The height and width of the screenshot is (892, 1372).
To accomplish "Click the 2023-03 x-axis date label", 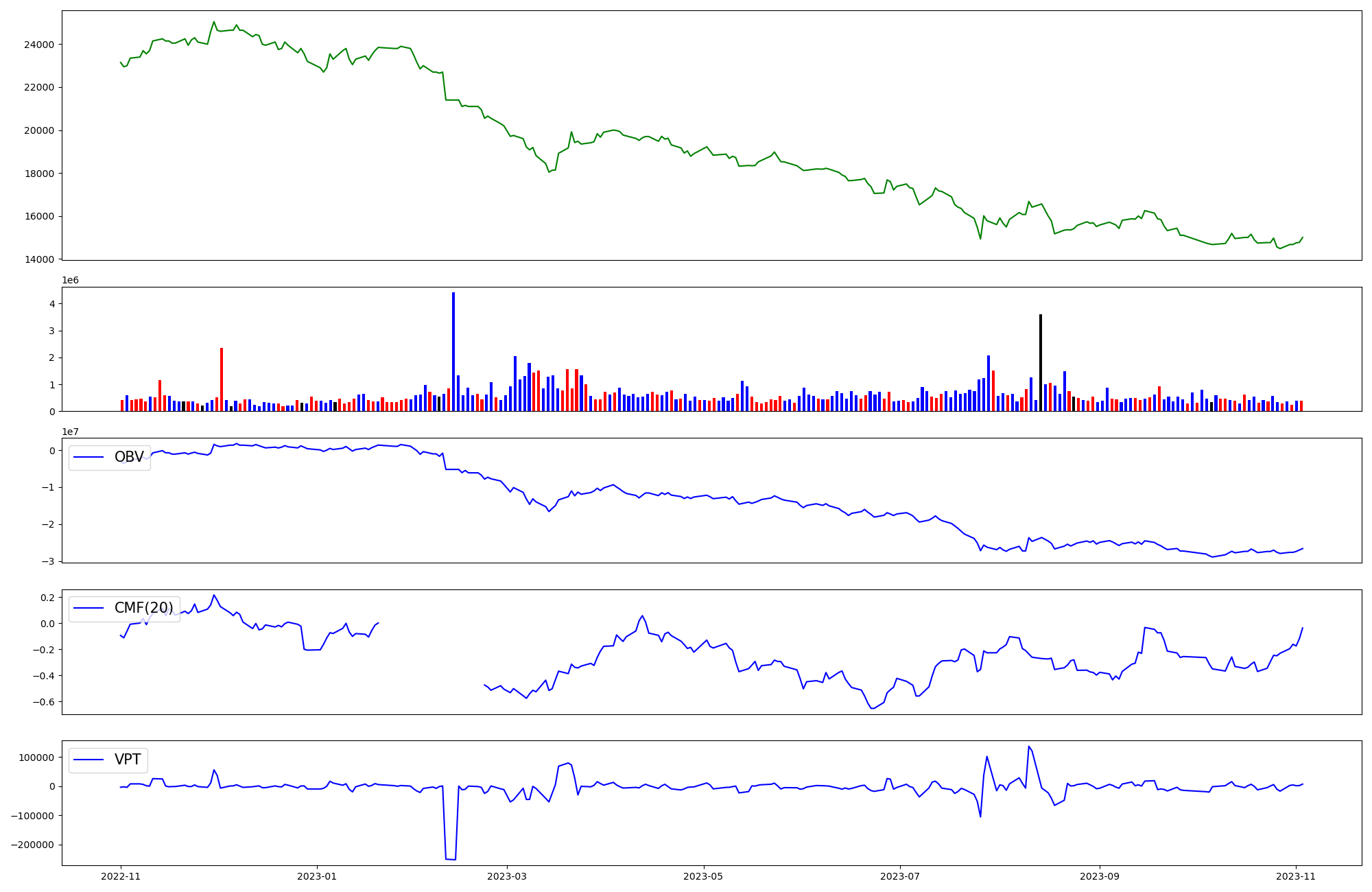I will tap(507, 876).
